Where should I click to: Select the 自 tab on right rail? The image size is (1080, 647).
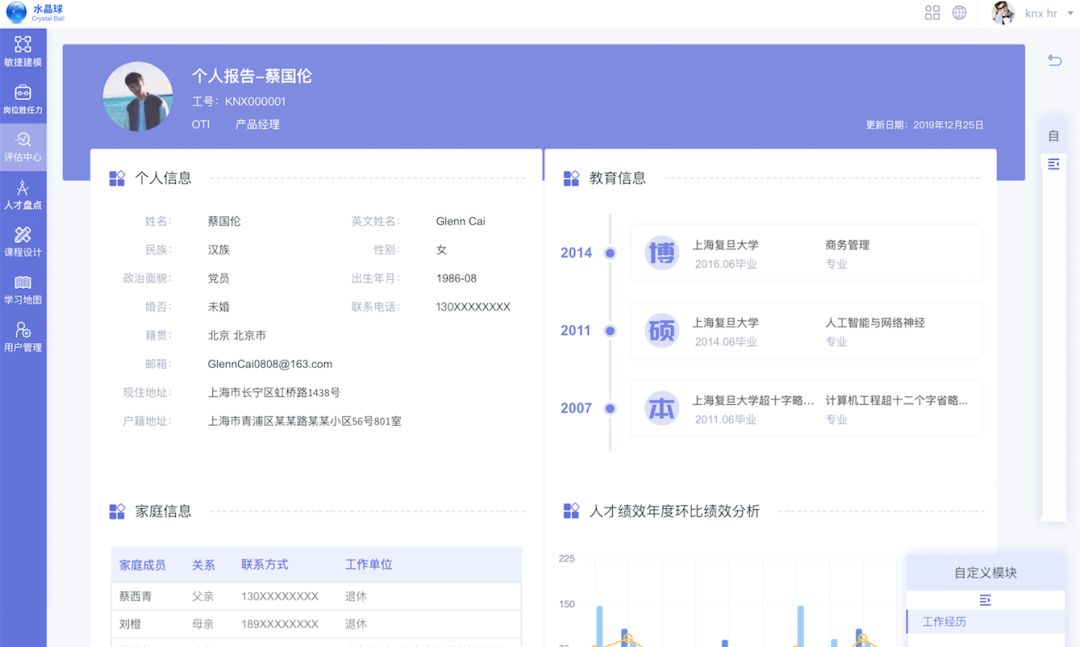click(1053, 136)
